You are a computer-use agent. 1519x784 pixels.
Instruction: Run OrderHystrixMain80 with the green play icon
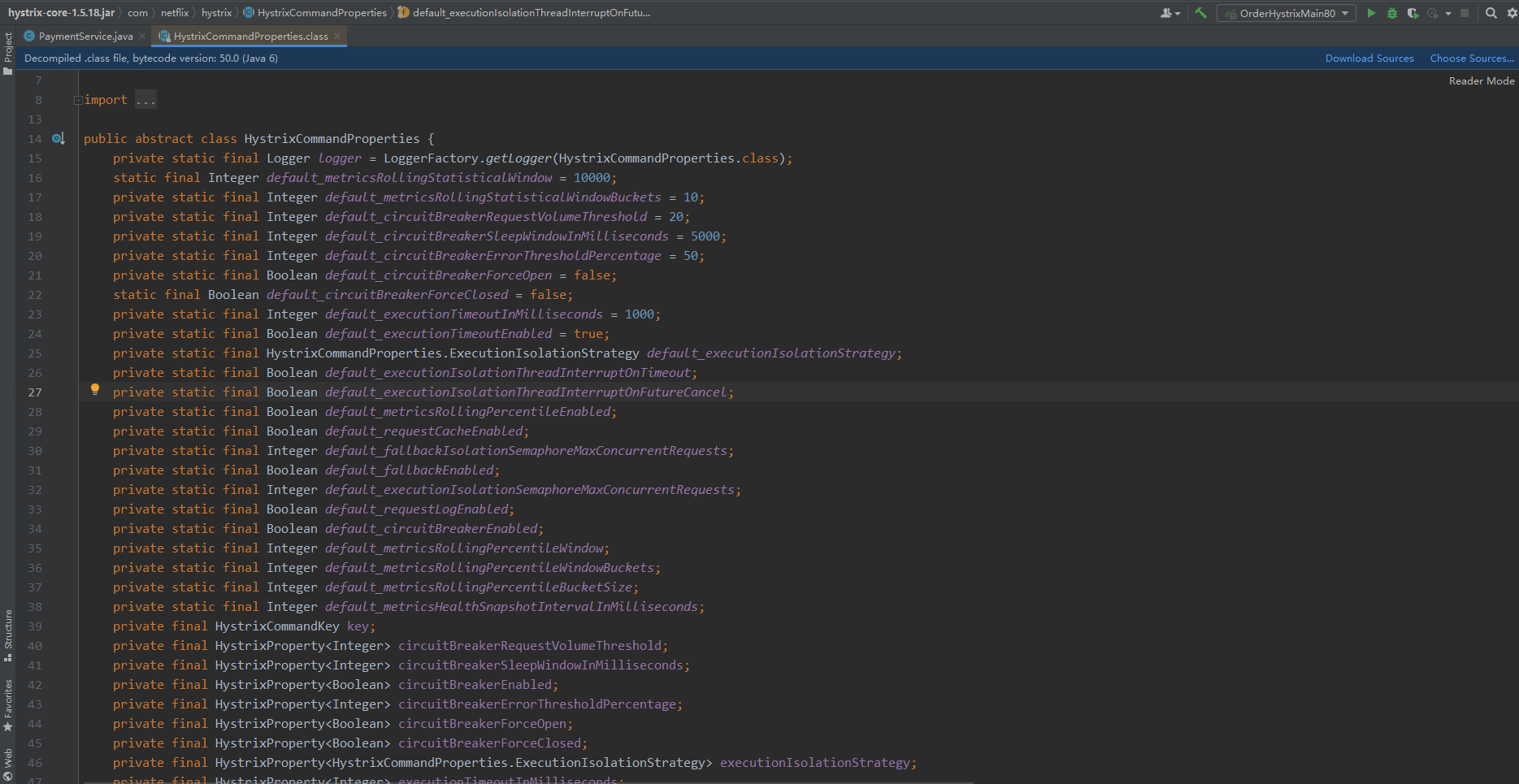pyautogui.click(x=1371, y=13)
